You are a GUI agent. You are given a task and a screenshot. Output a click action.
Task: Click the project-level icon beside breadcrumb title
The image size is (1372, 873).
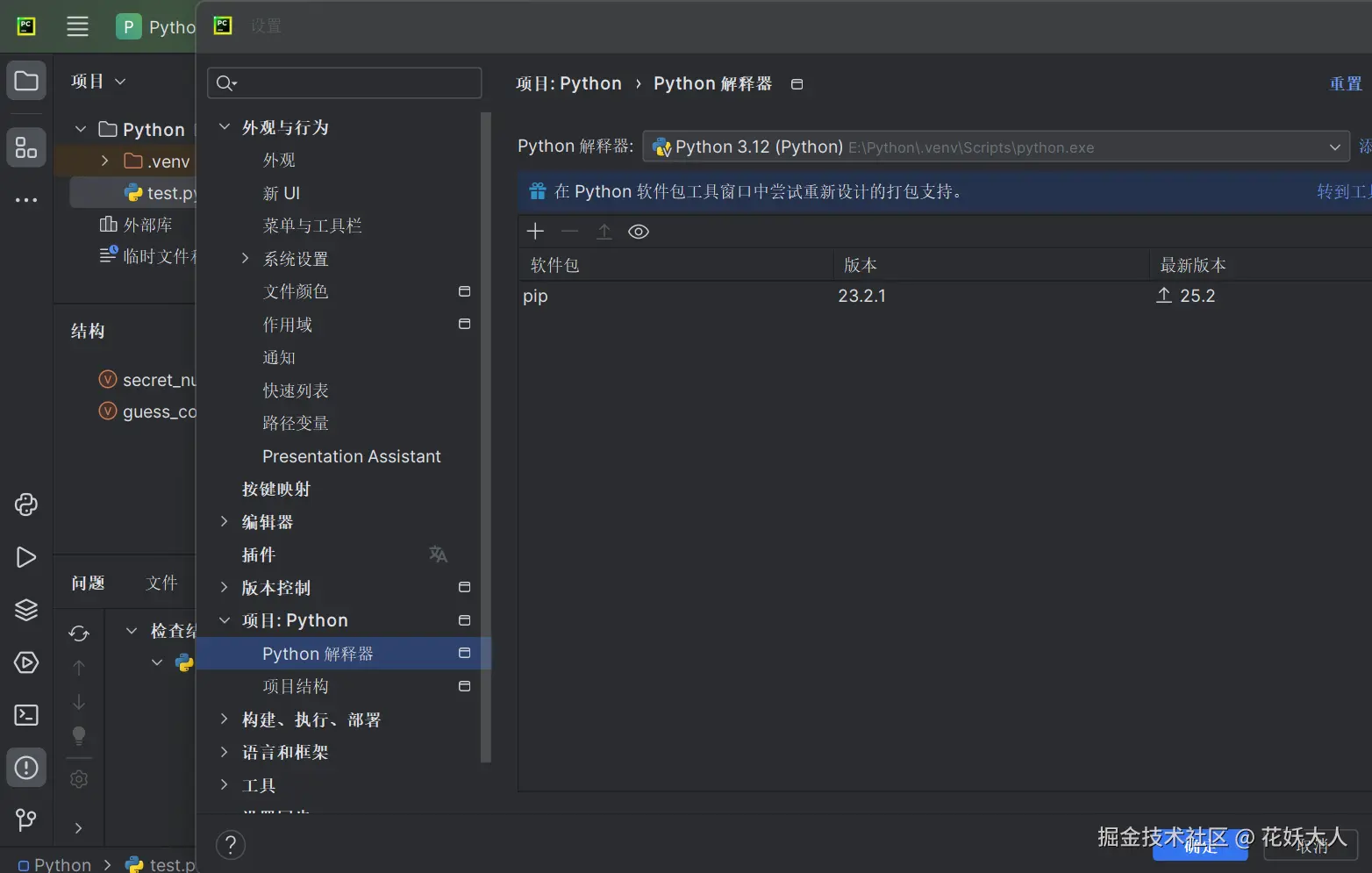point(797,84)
